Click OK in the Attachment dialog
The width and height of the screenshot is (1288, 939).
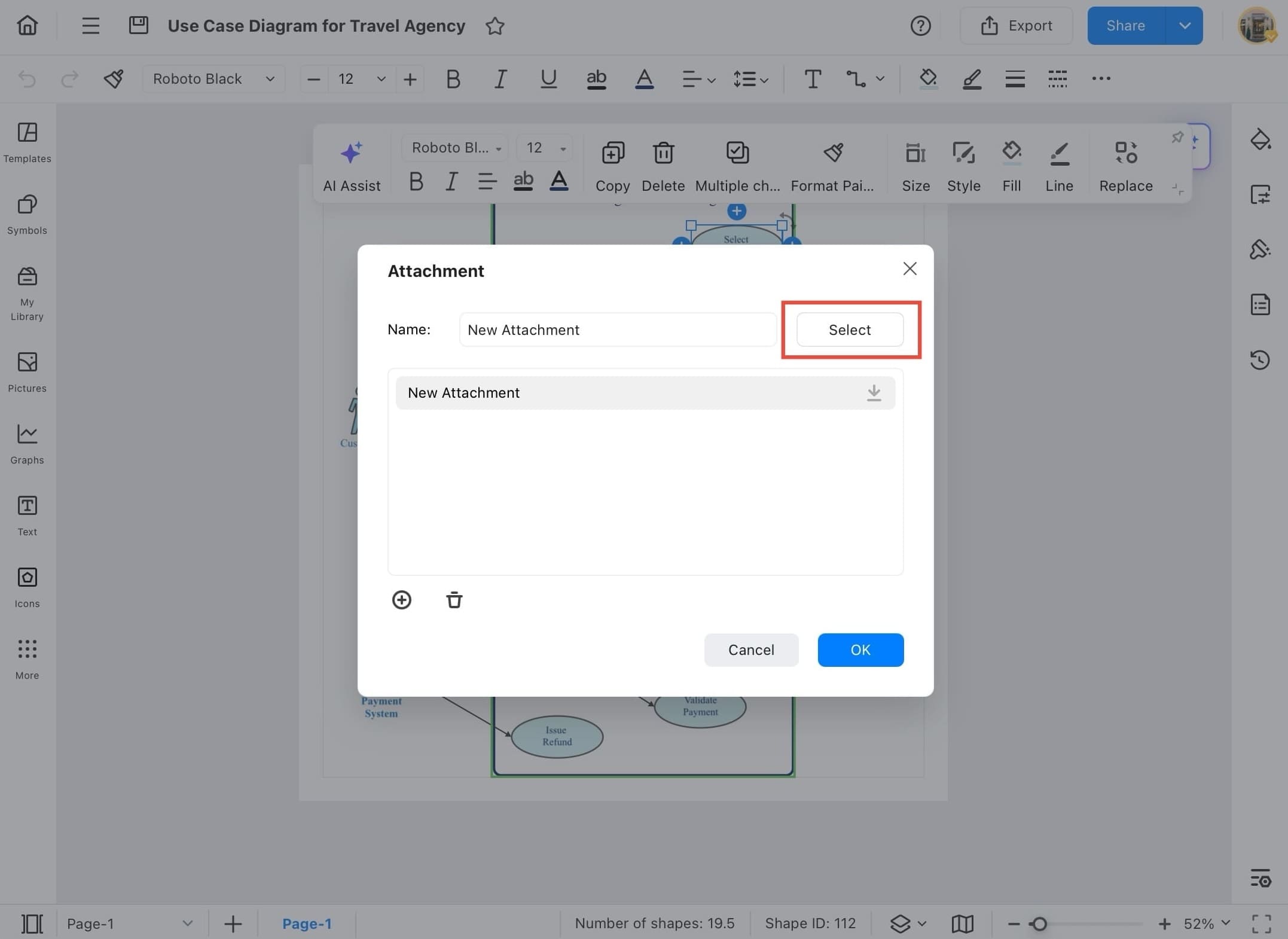(860, 650)
